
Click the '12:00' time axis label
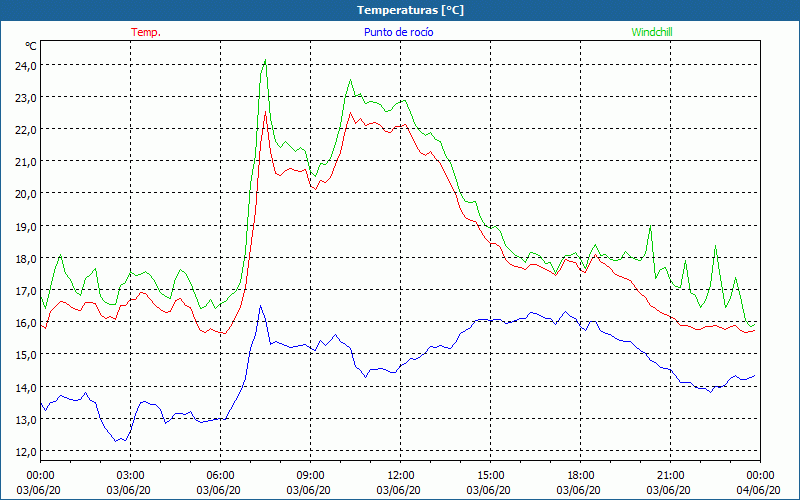[x=401, y=476]
